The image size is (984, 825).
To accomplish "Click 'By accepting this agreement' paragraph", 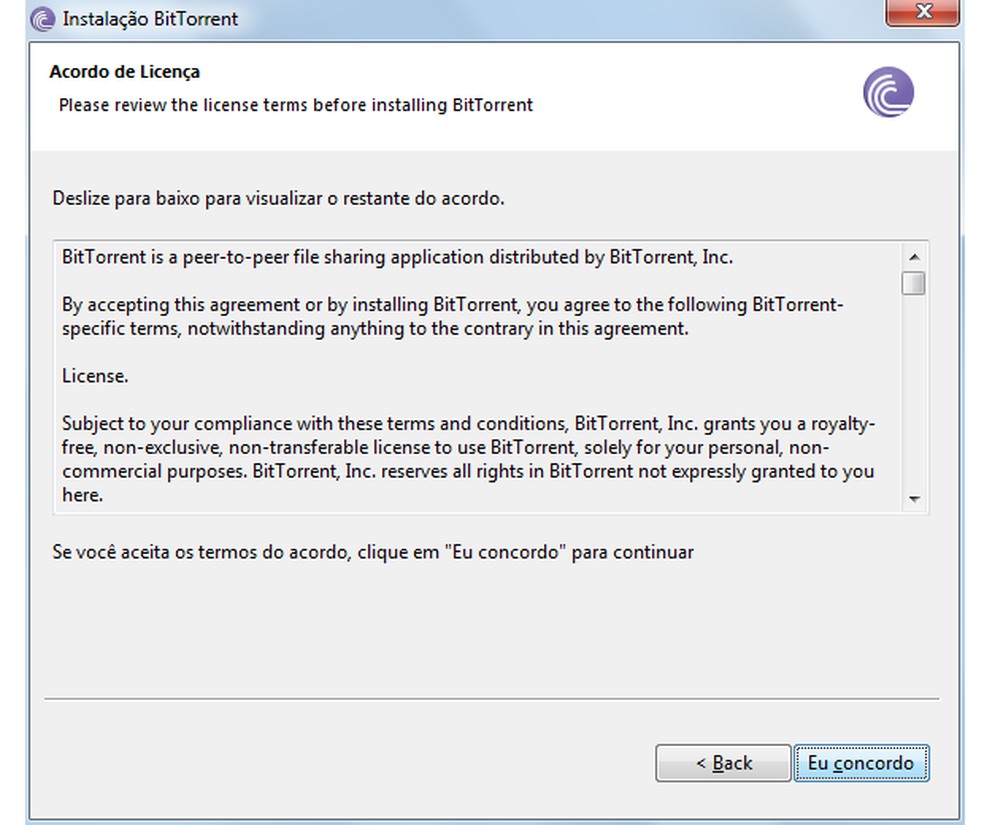I will [452, 317].
